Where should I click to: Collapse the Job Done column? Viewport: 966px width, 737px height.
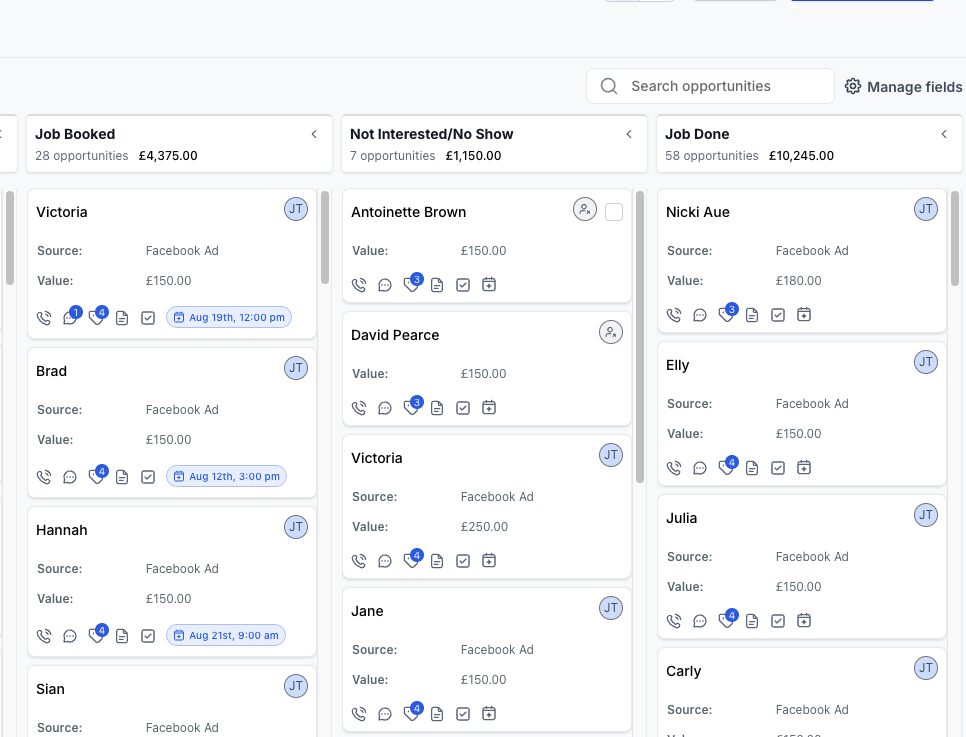pyautogui.click(x=944, y=134)
